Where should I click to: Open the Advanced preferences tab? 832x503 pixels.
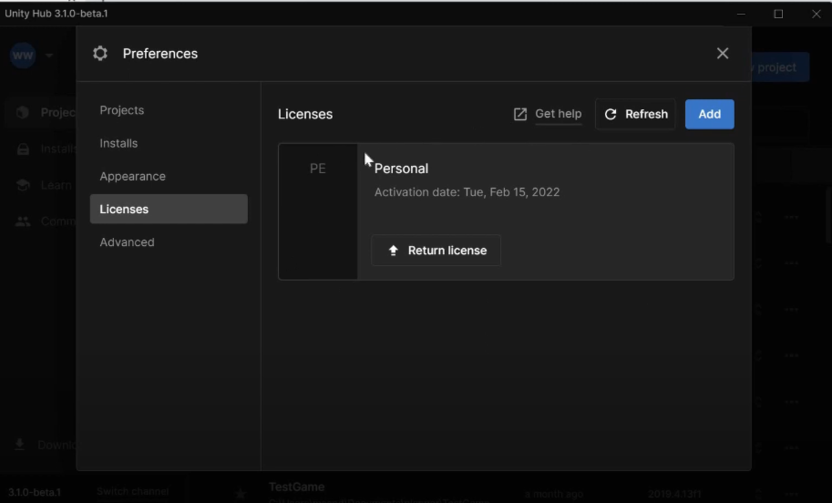coord(127,242)
